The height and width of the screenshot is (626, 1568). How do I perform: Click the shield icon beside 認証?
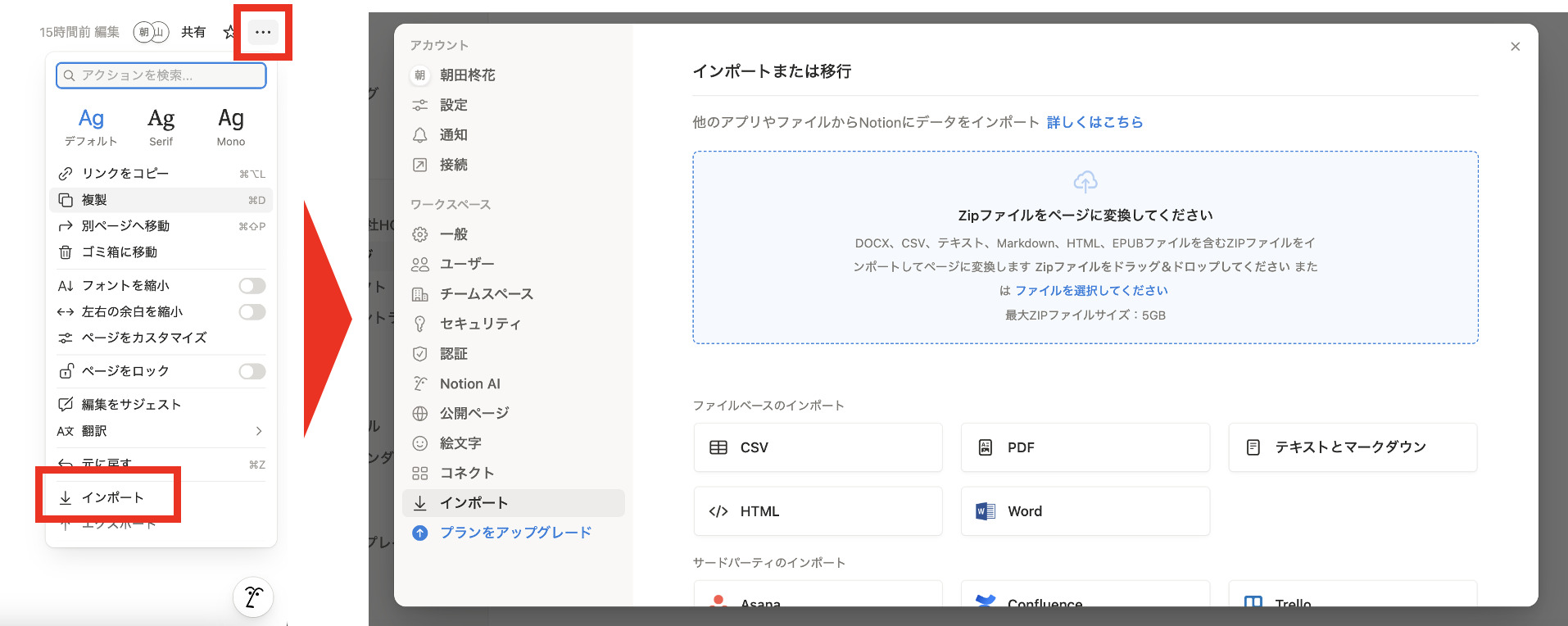tap(420, 354)
